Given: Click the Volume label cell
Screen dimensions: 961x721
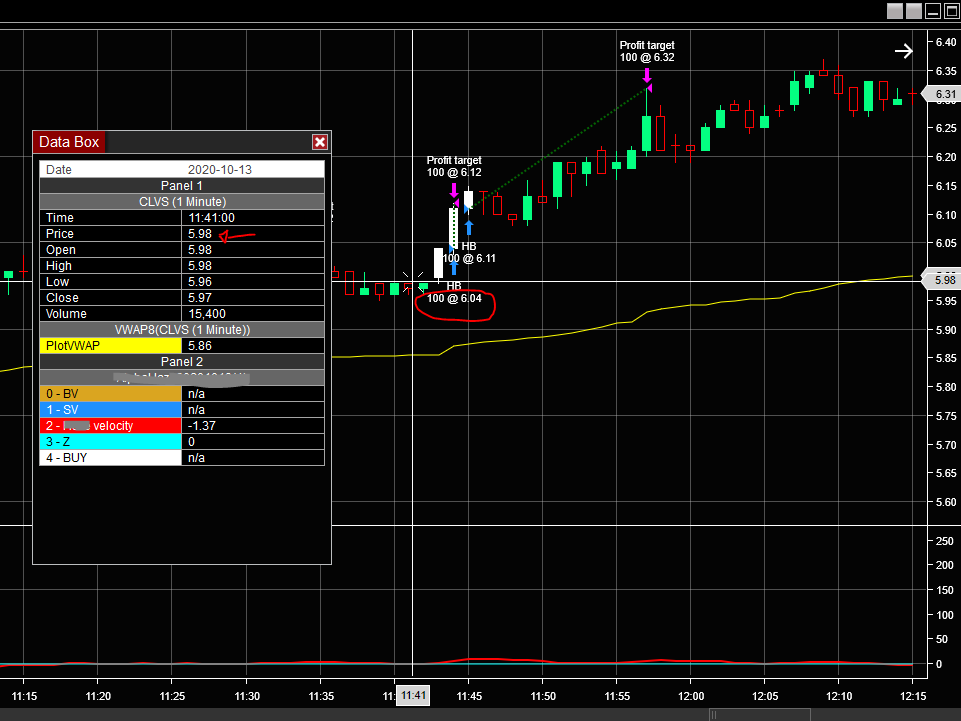Looking at the screenshot, I should click(110, 313).
